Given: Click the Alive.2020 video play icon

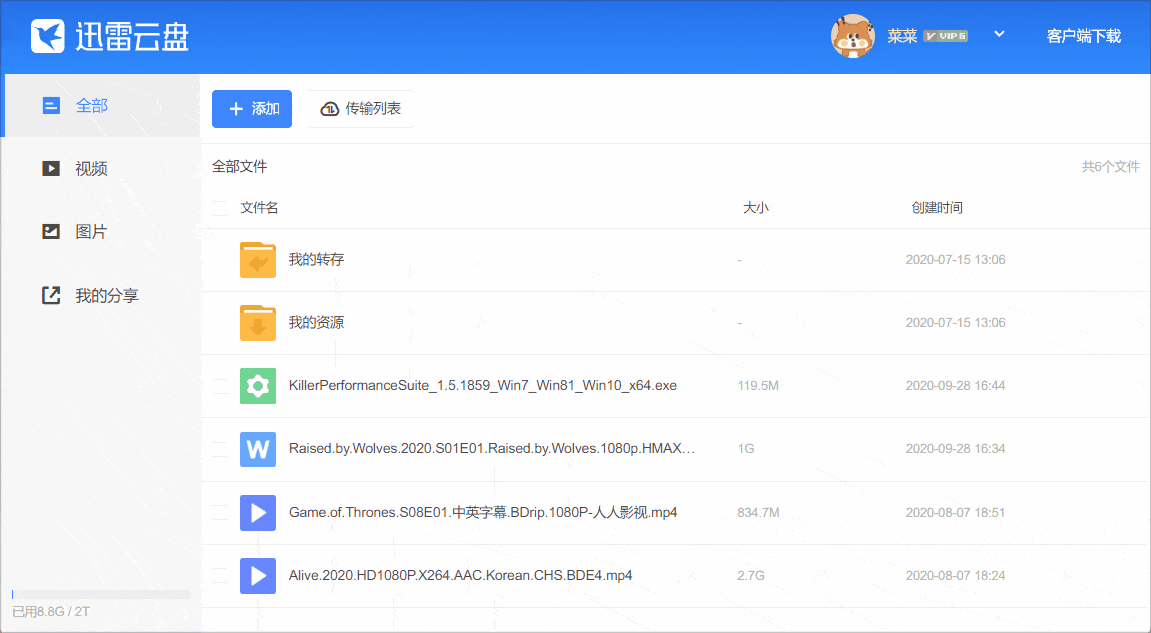Looking at the screenshot, I should (x=258, y=576).
